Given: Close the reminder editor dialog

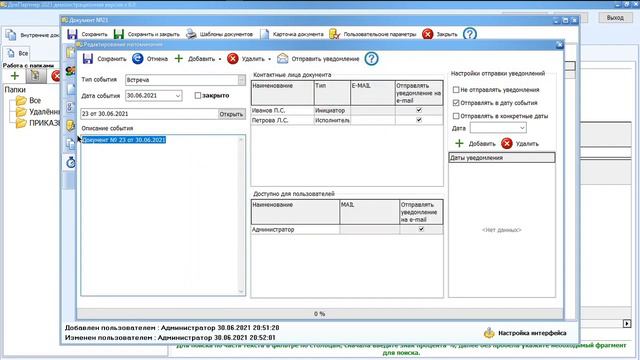Looking at the screenshot, I should point(559,45).
